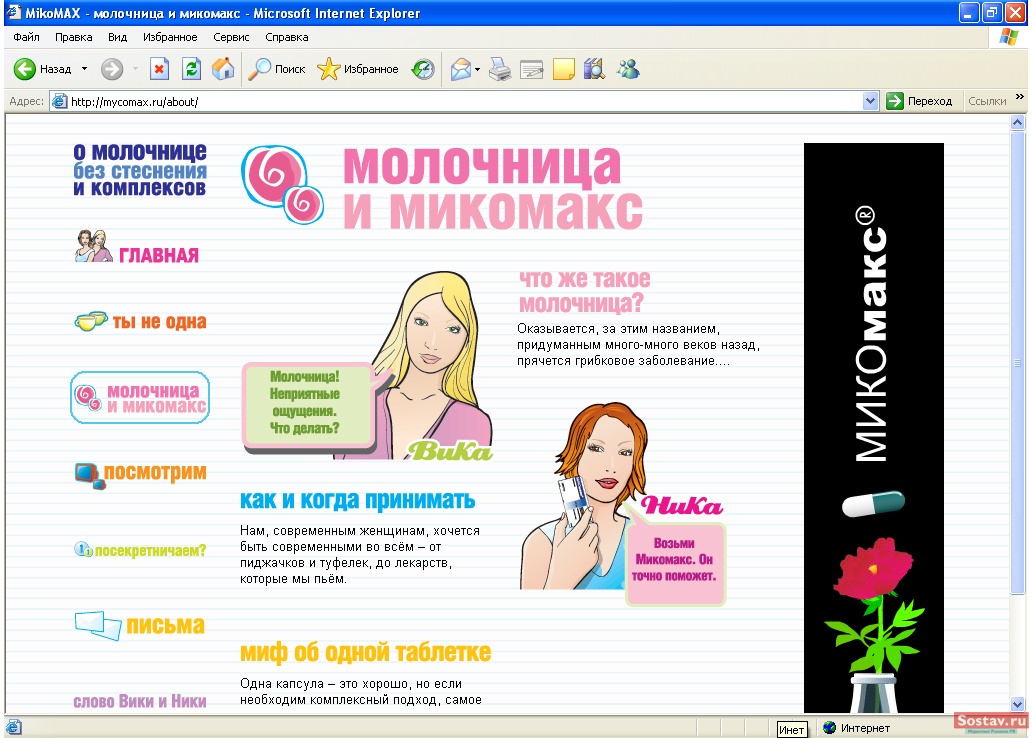Stop page loading with red X icon
This screenshot has width=1032, height=738.
159,68
